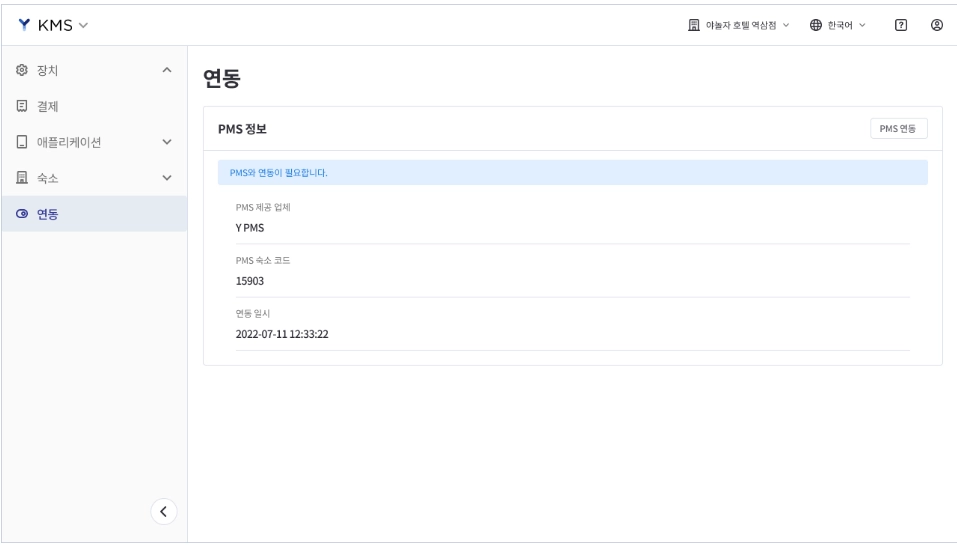Click the building icon next to 숙소
The image size is (957, 547).
click(x=22, y=178)
